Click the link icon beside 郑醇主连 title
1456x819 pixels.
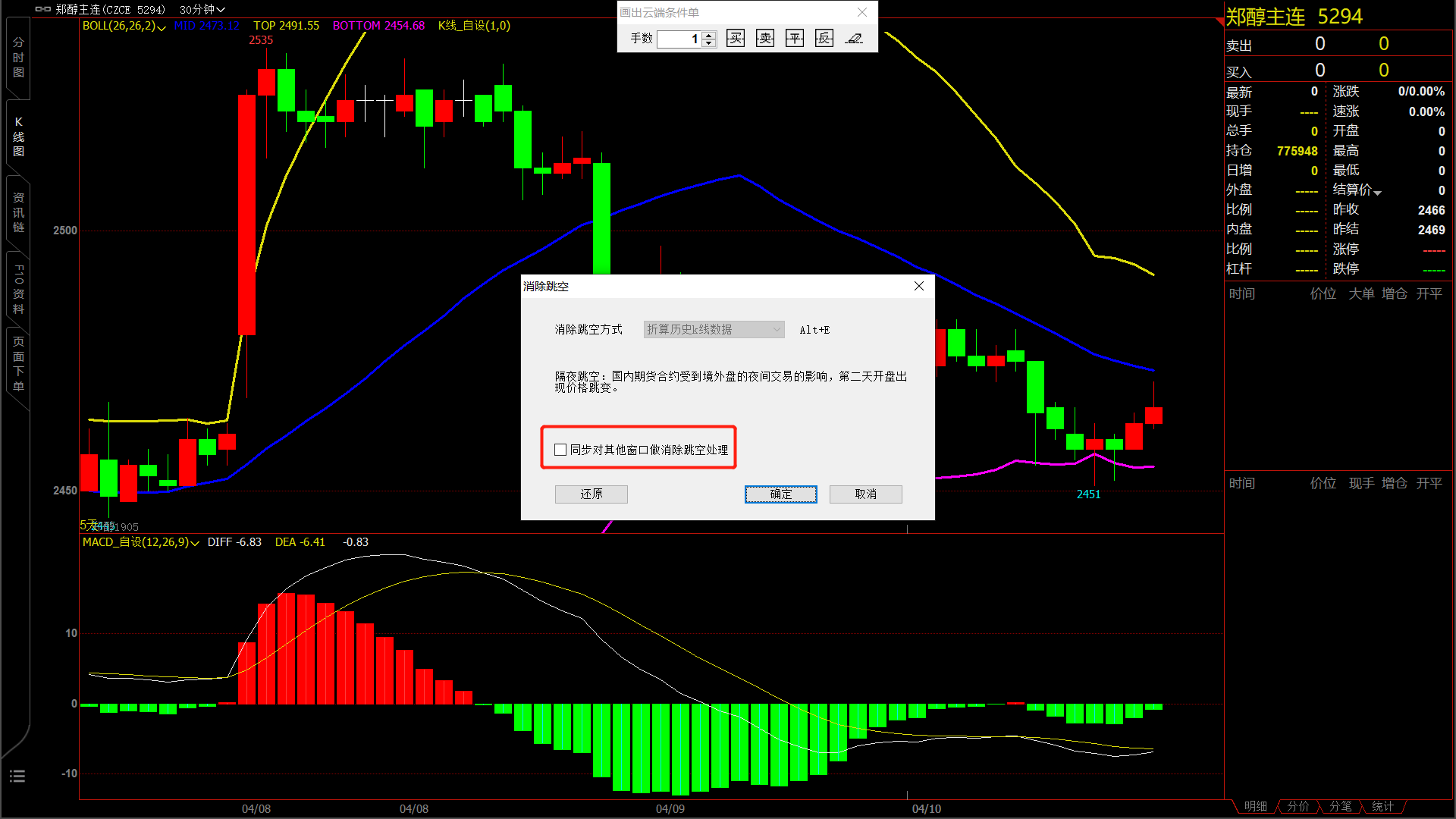(43, 9)
